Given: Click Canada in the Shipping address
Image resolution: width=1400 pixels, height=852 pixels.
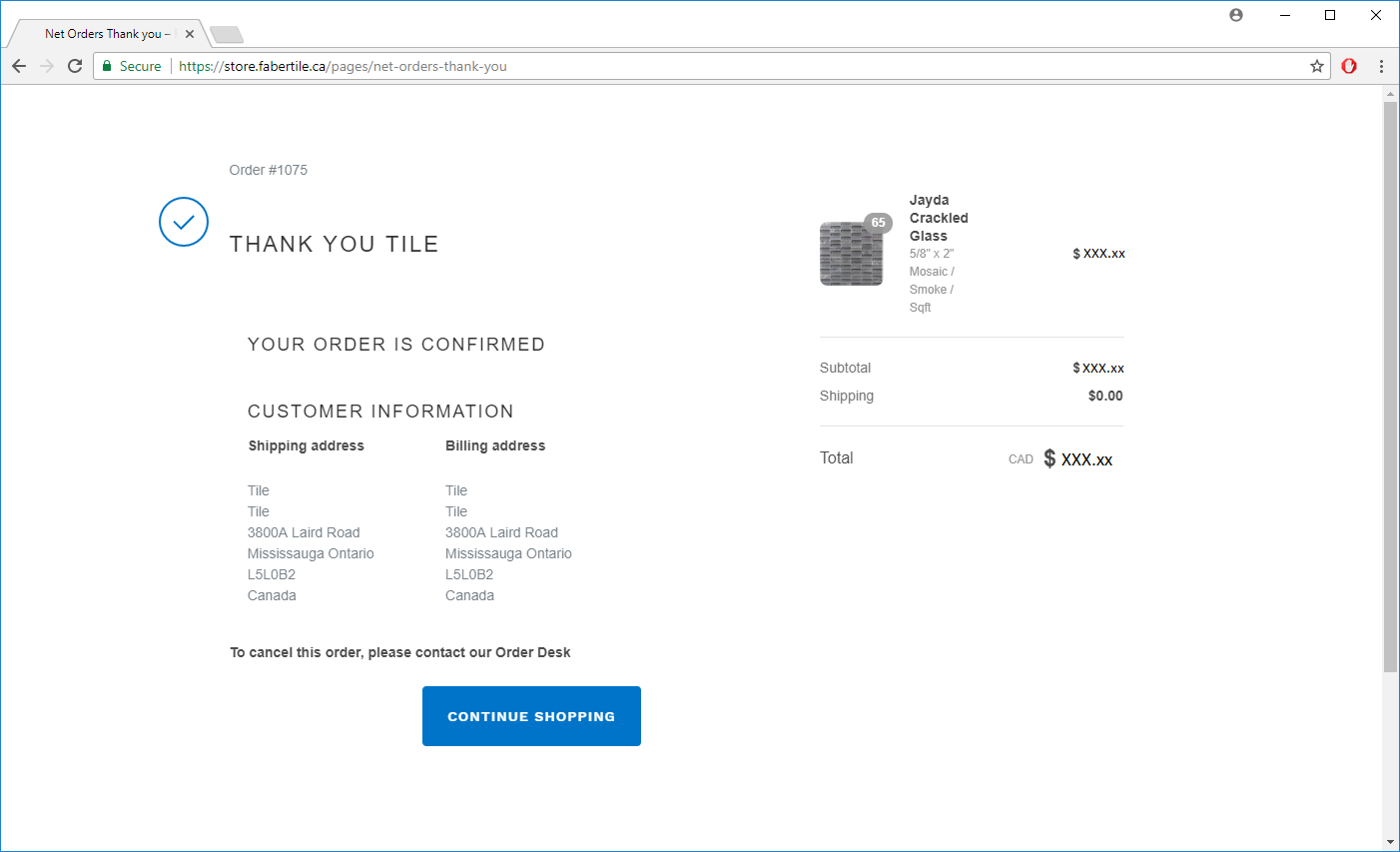Looking at the screenshot, I should click(272, 595).
